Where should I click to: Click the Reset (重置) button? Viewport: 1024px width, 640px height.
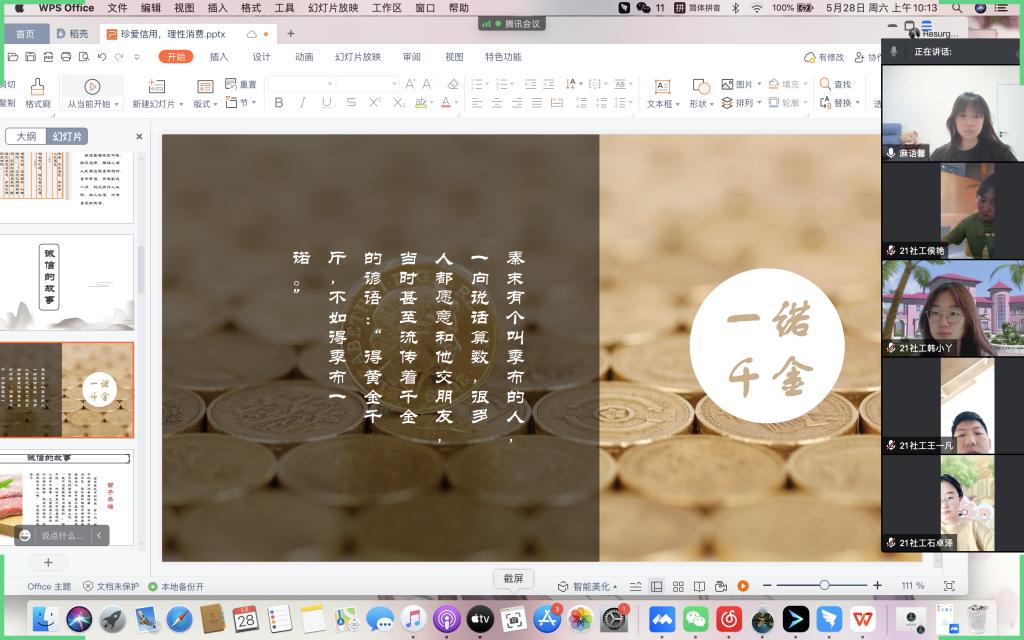click(241, 85)
